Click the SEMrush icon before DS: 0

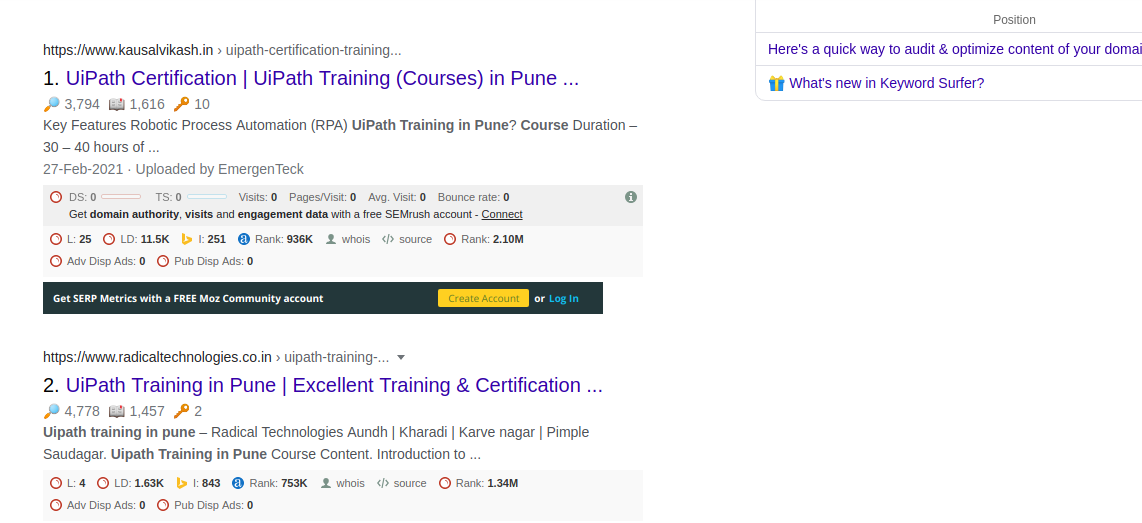[56, 197]
